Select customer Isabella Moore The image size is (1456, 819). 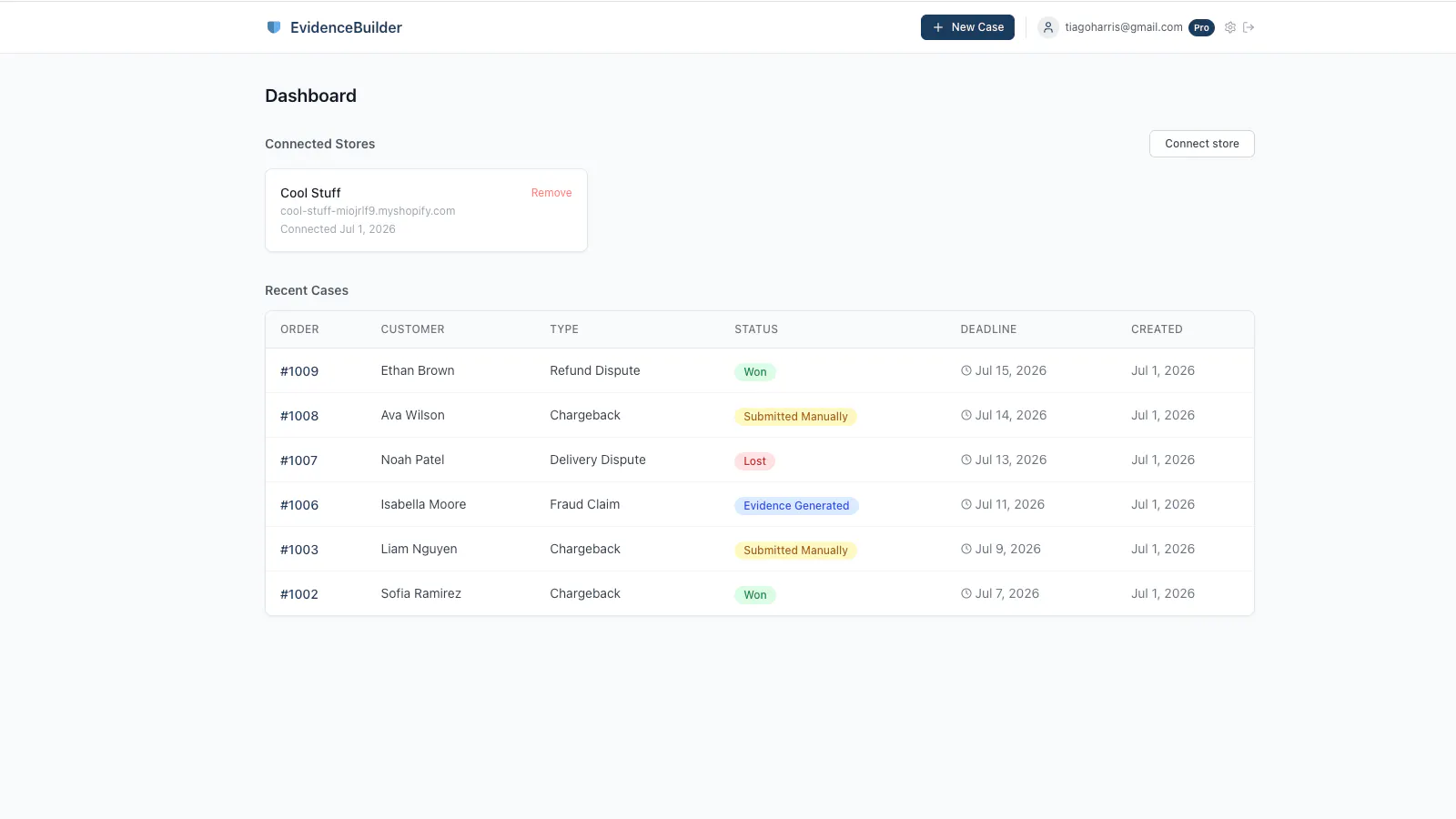click(423, 504)
